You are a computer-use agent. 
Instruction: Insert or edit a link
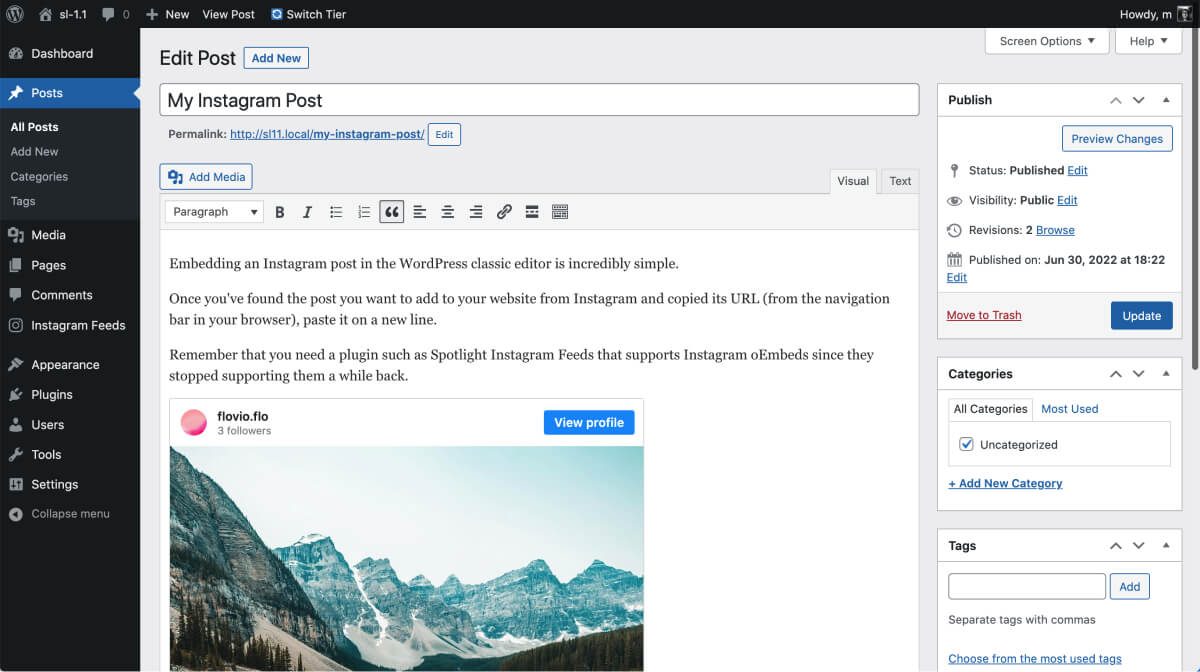504,212
